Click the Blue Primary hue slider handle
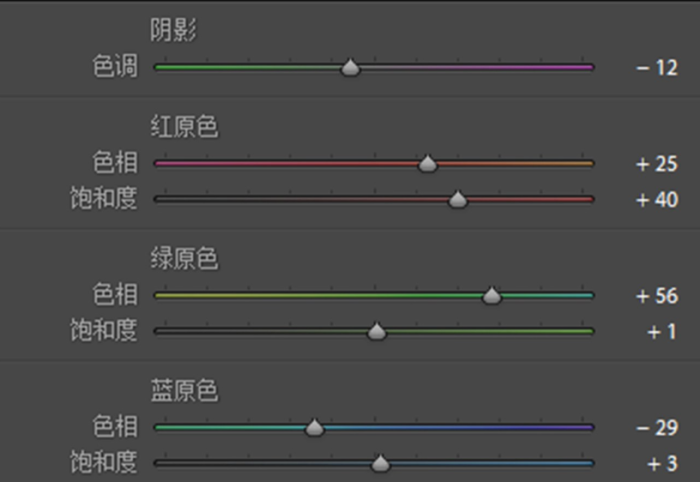 (314, 428)
